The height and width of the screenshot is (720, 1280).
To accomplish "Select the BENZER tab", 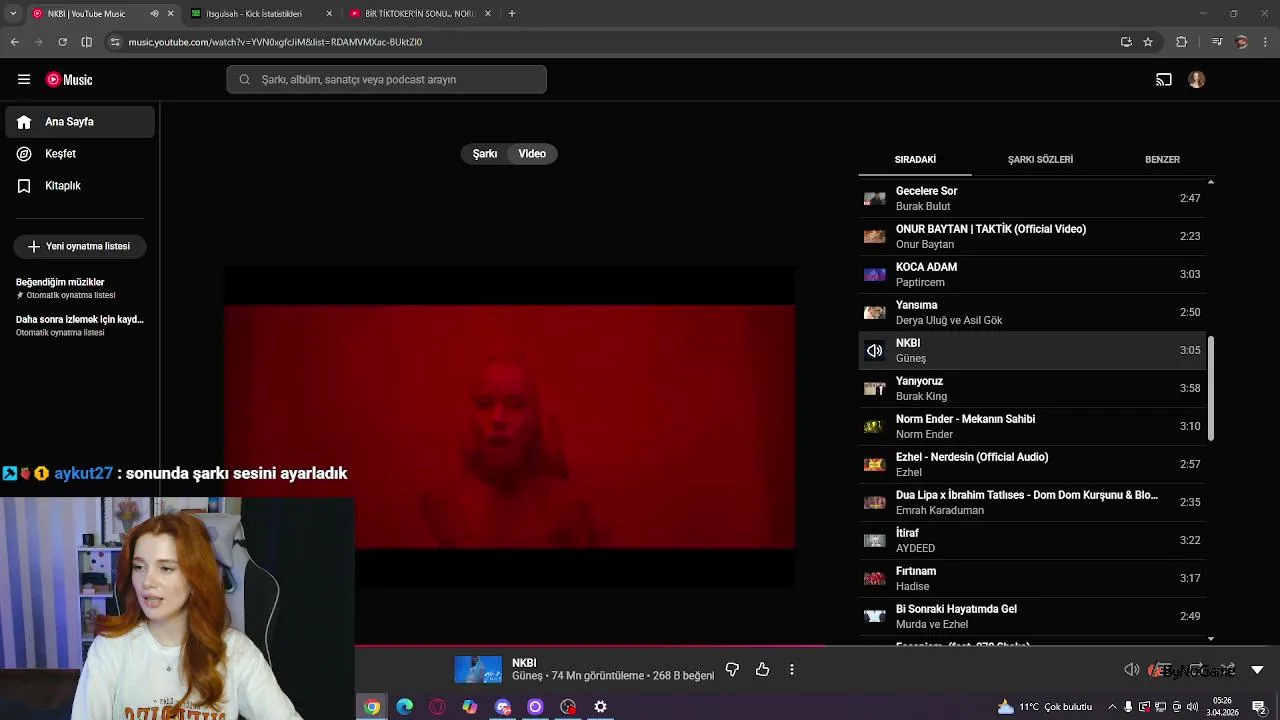I will [1162, 160].
